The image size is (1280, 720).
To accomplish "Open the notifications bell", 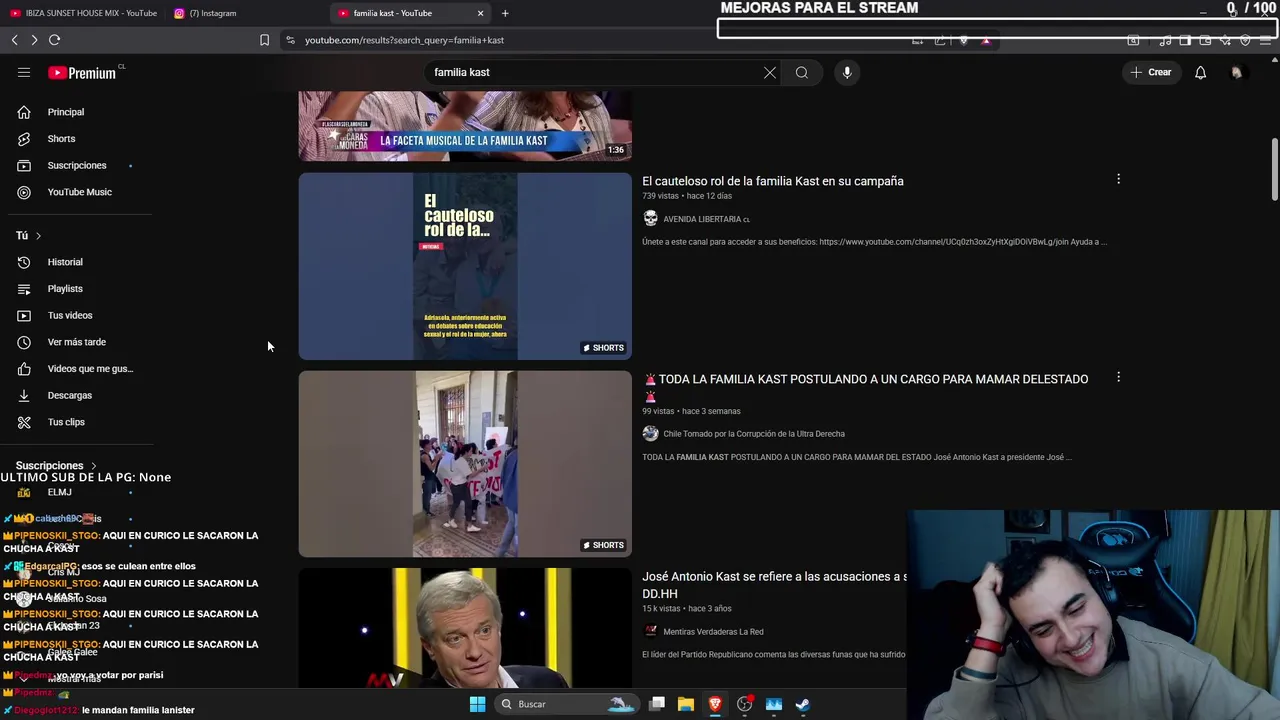I will click(x=1201, y=72).
